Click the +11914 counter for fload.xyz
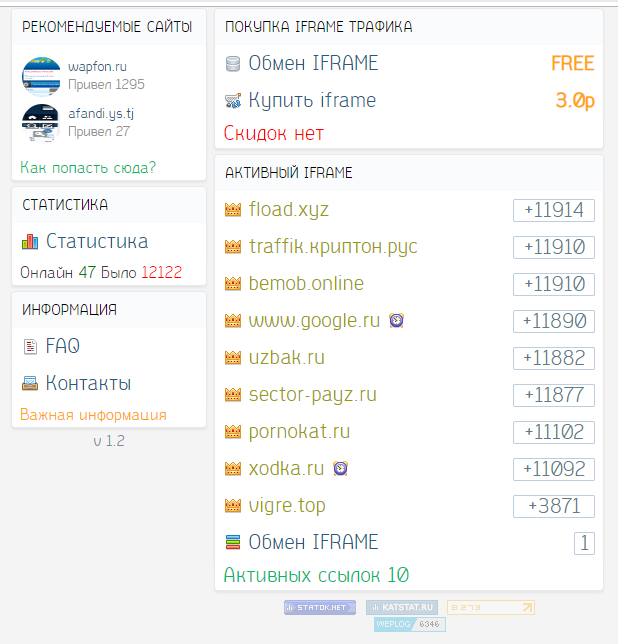This screenshot has width=618, height=644. 553,210
